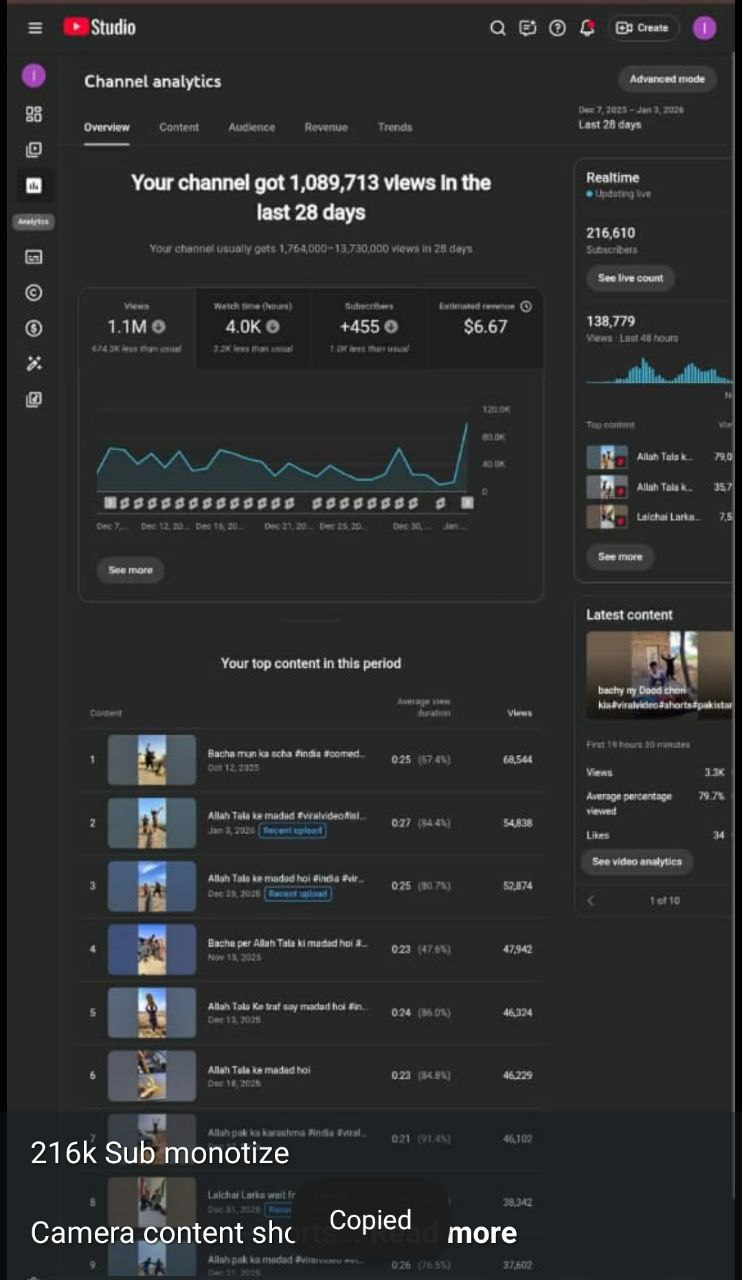Select the Trends tab

[394, 127]
